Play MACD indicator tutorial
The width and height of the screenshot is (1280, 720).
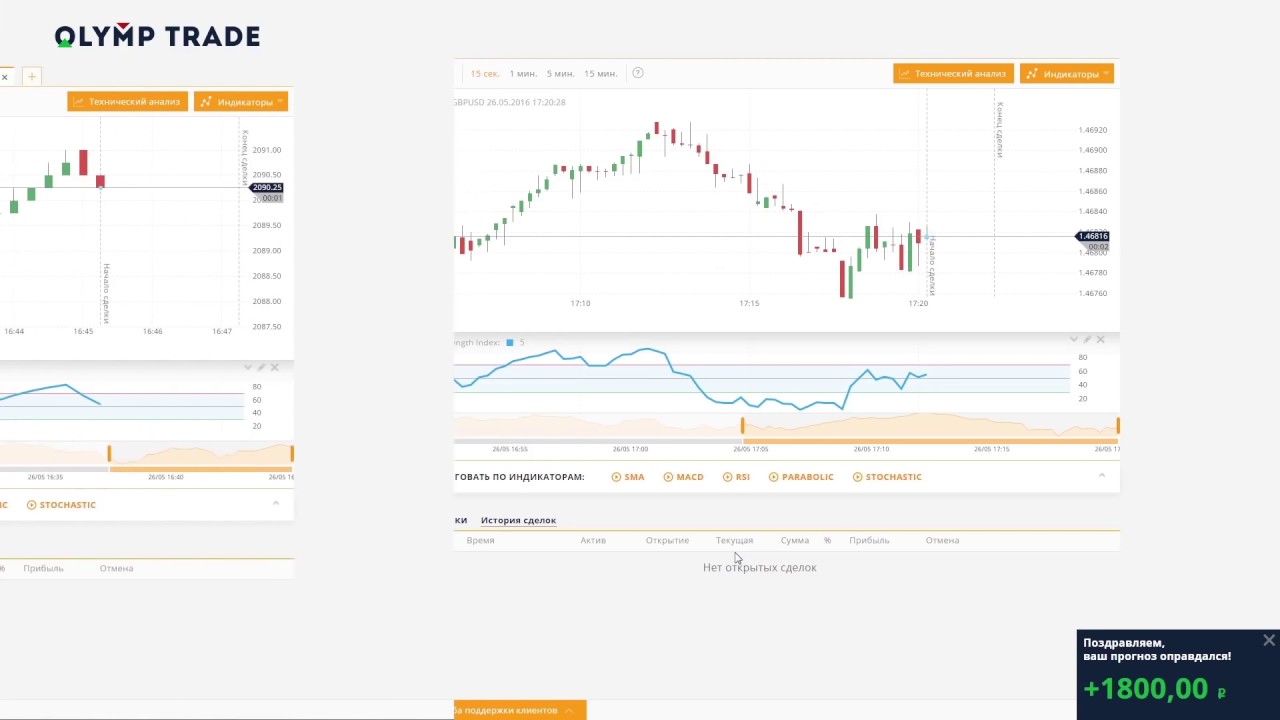(683, 477)
